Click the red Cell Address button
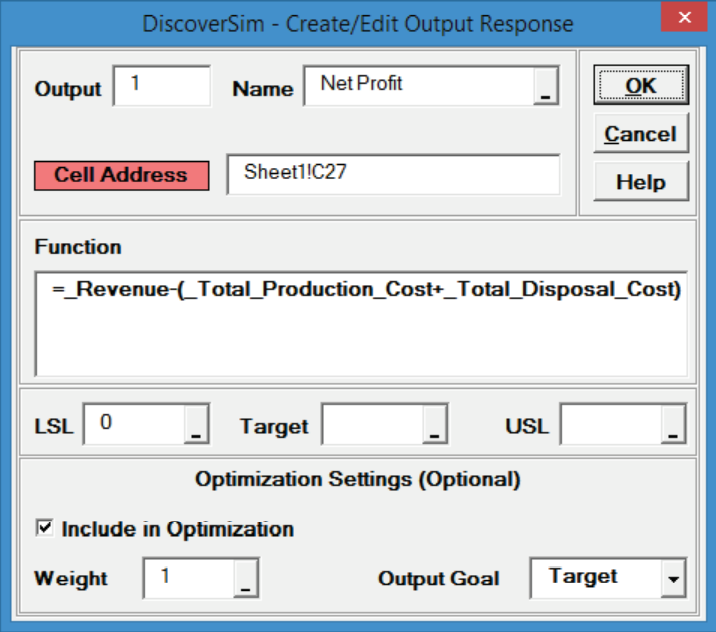Viewport: 716px width, 632px height. [x=121, y=175]
